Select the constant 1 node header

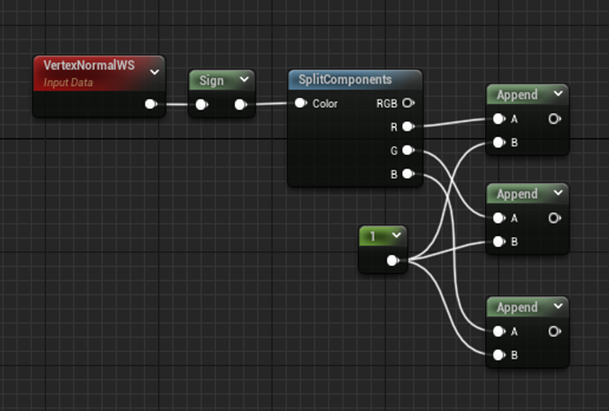(x=383, y=236)
